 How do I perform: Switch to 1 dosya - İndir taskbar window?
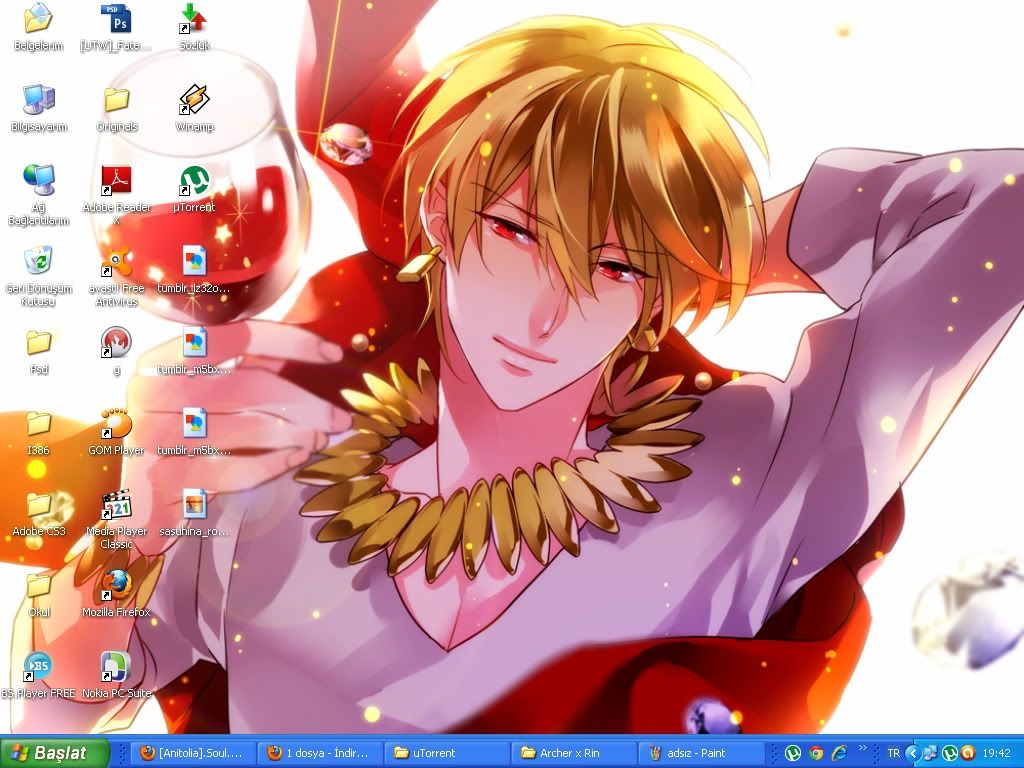pyautogui.click(x=319, y=753)
